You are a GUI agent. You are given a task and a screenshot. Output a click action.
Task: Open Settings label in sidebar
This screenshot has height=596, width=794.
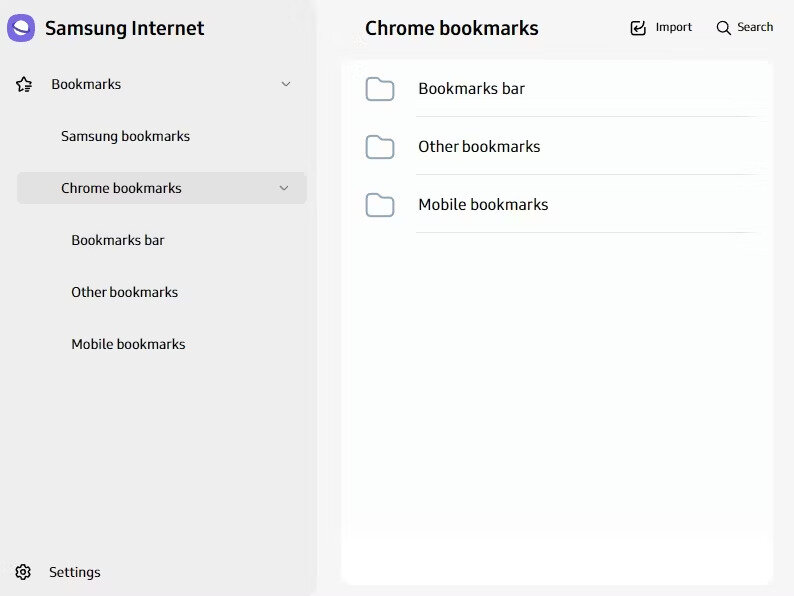pyautogui.click(x=74, y=572)
